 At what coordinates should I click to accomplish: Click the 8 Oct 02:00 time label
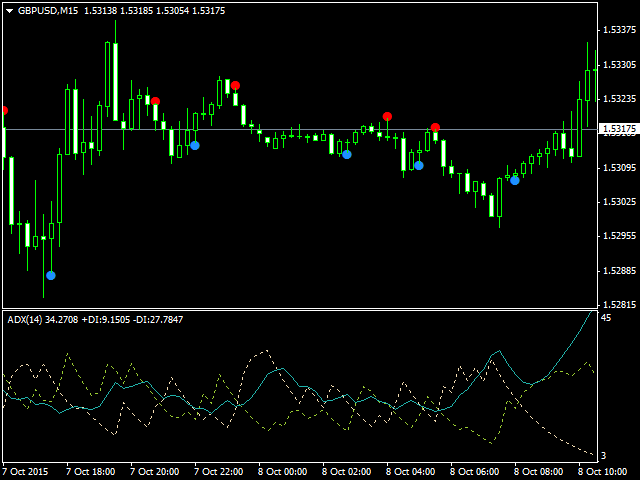pyautogui.click(x=347, y=472)
